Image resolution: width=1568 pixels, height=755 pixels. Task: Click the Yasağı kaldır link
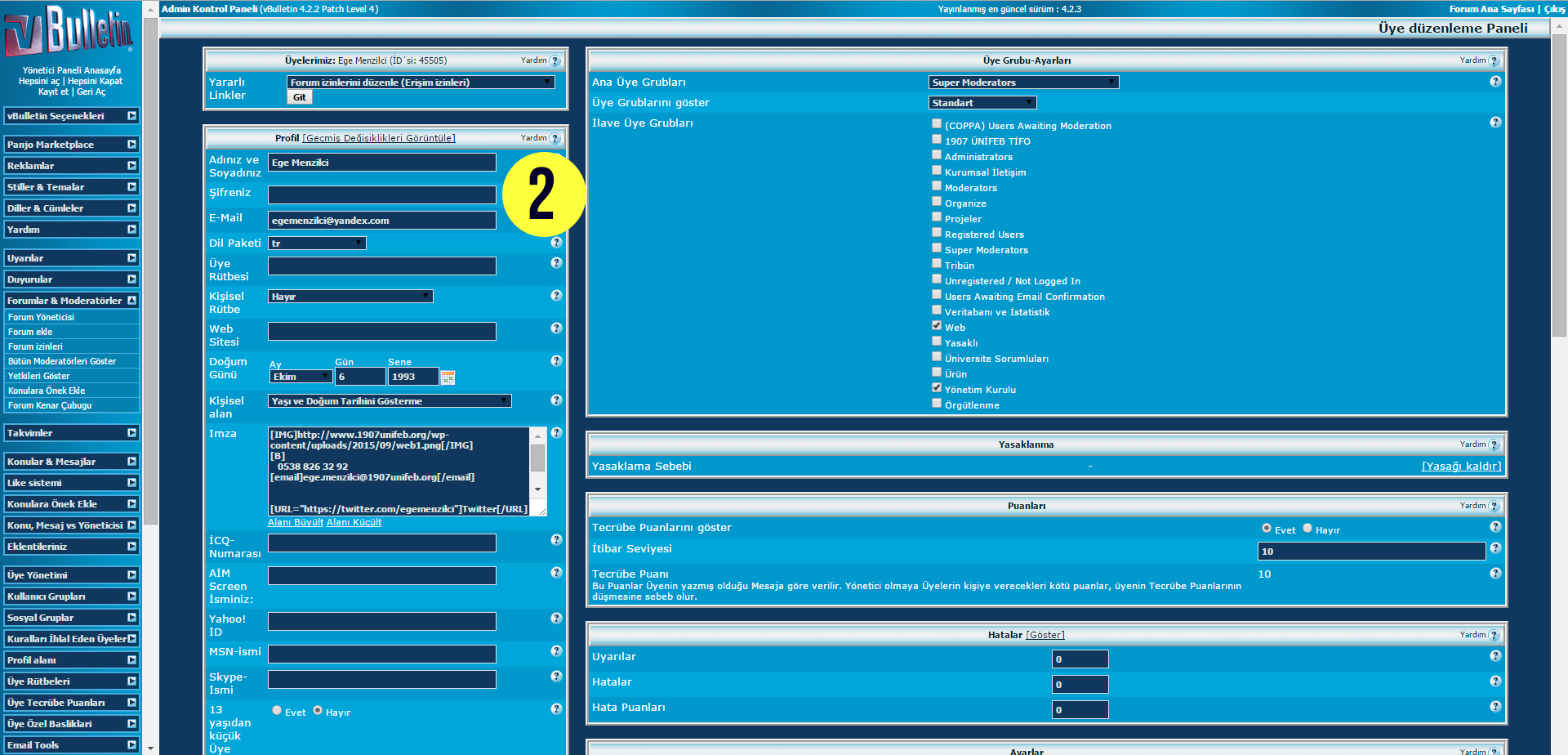point(1461,466)
